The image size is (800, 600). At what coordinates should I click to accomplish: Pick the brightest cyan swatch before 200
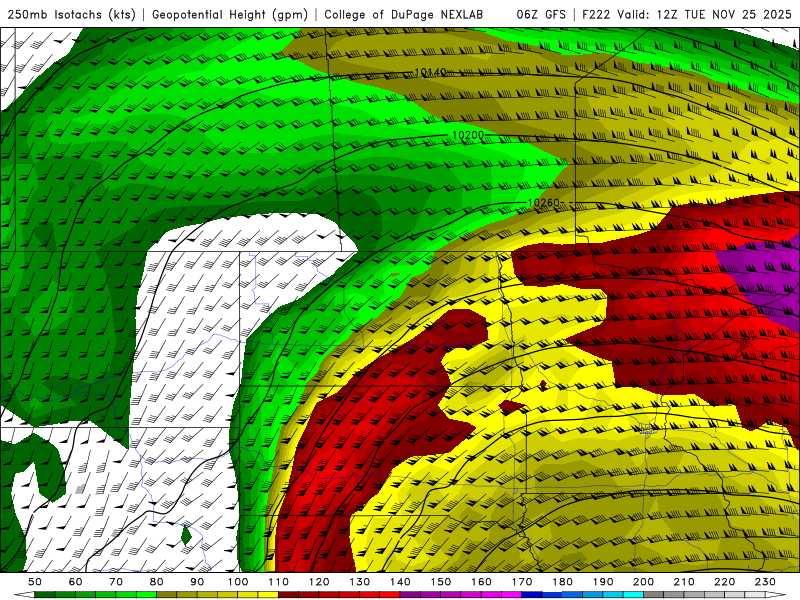click(633, 595)
